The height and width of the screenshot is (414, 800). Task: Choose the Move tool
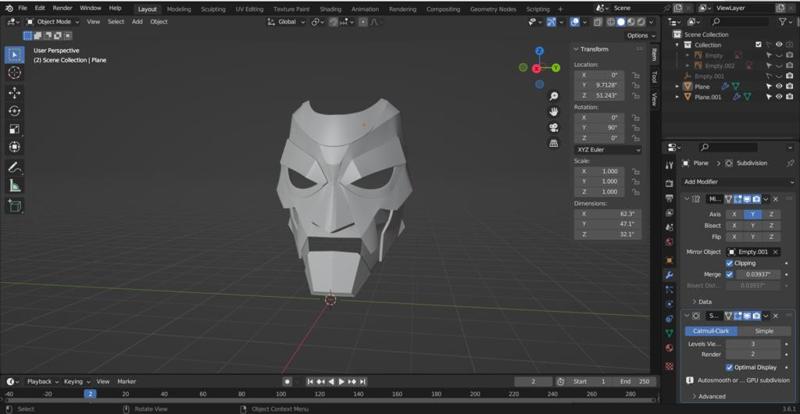coord(14,92)
